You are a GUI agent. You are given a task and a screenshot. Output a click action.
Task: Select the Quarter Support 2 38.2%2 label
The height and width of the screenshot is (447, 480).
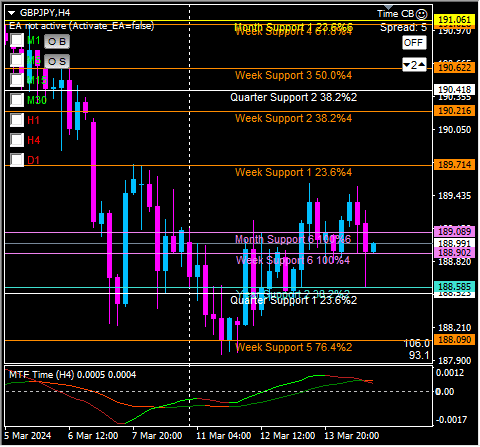pos(293,97)
